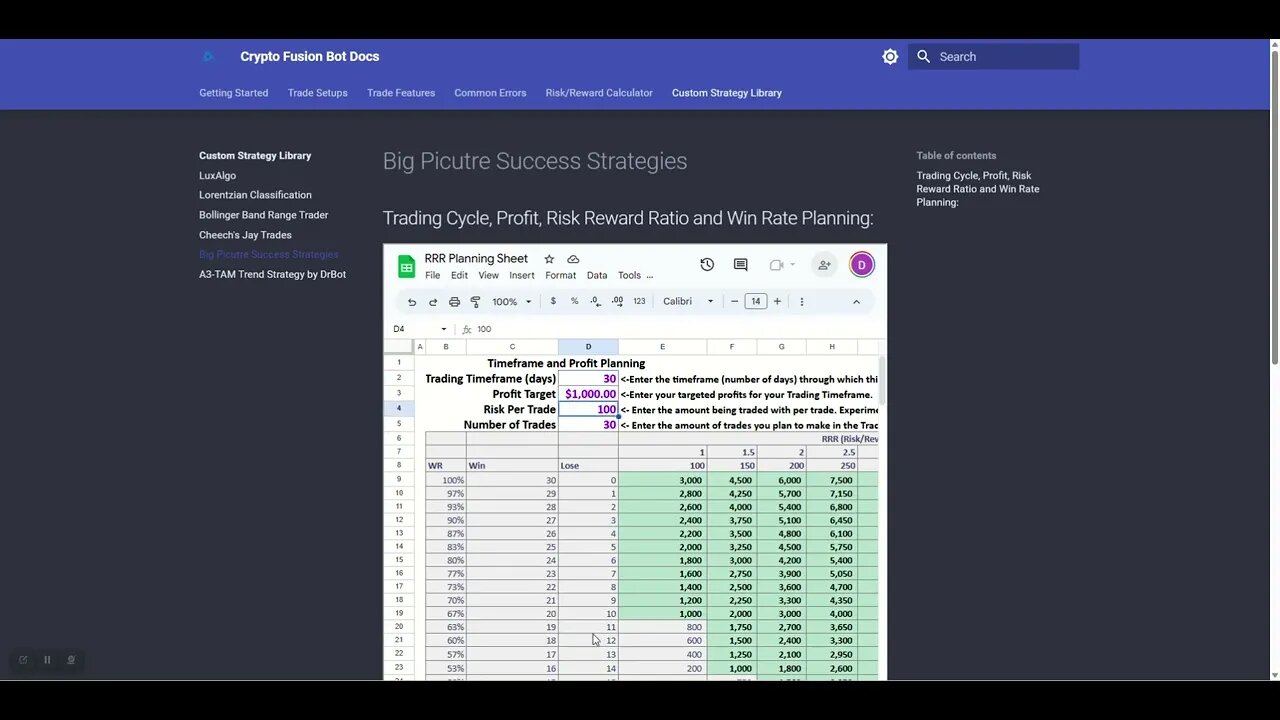Screen dimensions: 1280x720
Task: Open the comments icon in Sheets
Action: [741, 265]
